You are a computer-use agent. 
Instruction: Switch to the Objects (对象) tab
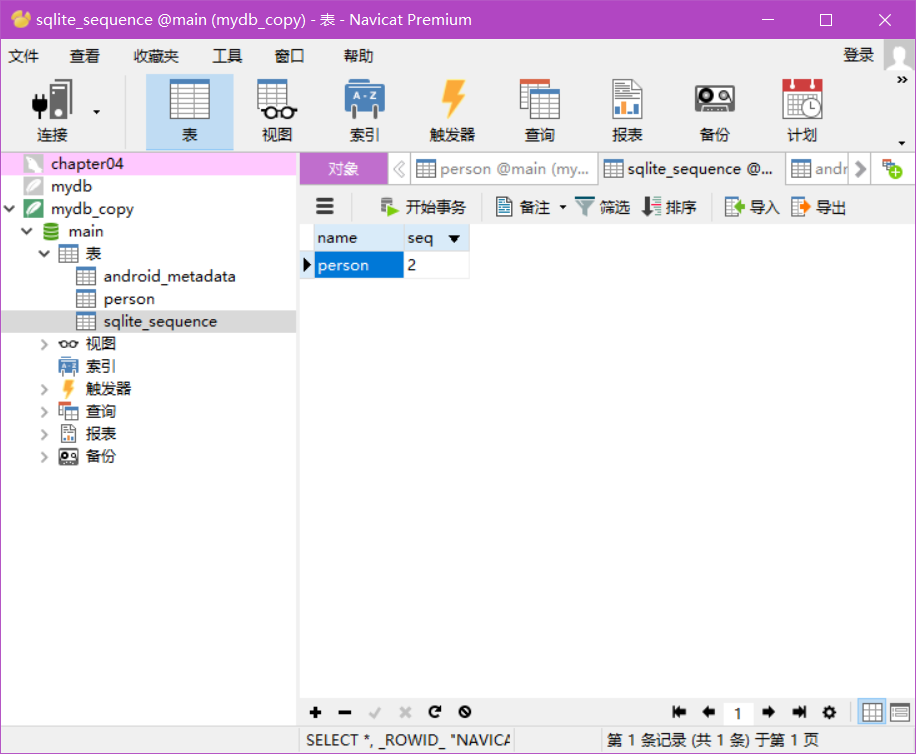pos(344,169)
